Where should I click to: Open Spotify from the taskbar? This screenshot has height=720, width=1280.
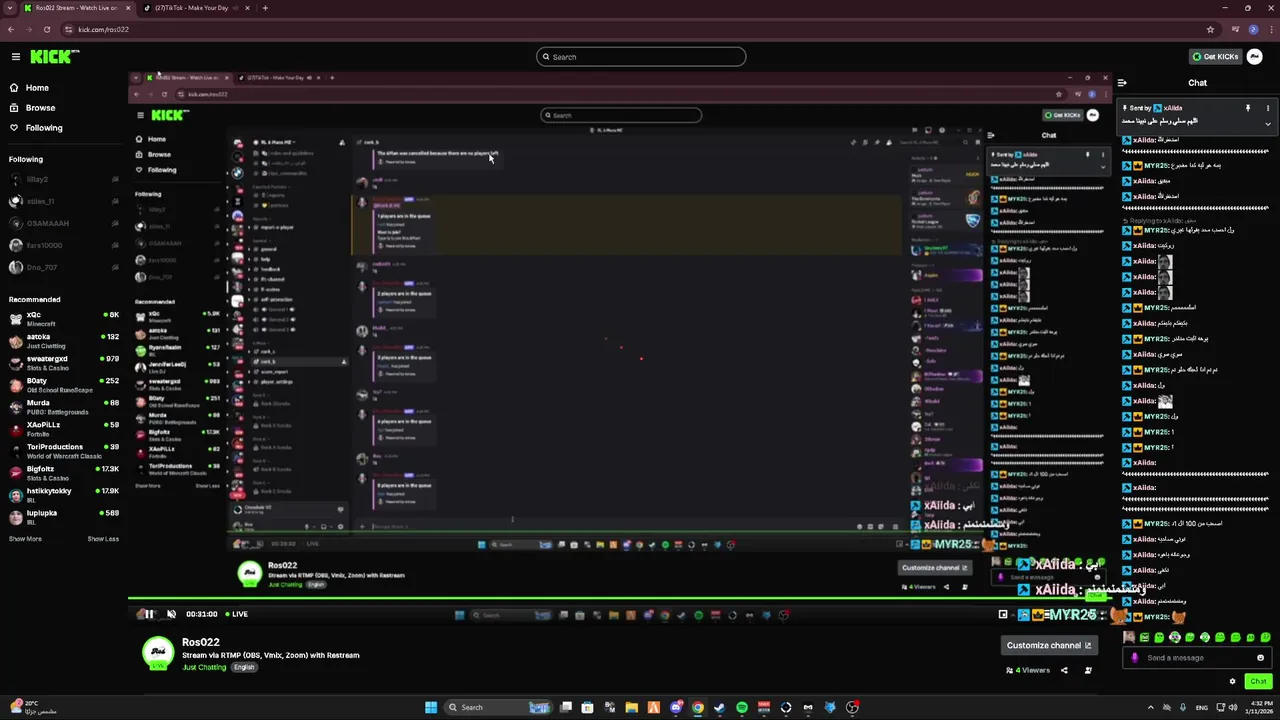click(742, 707)
